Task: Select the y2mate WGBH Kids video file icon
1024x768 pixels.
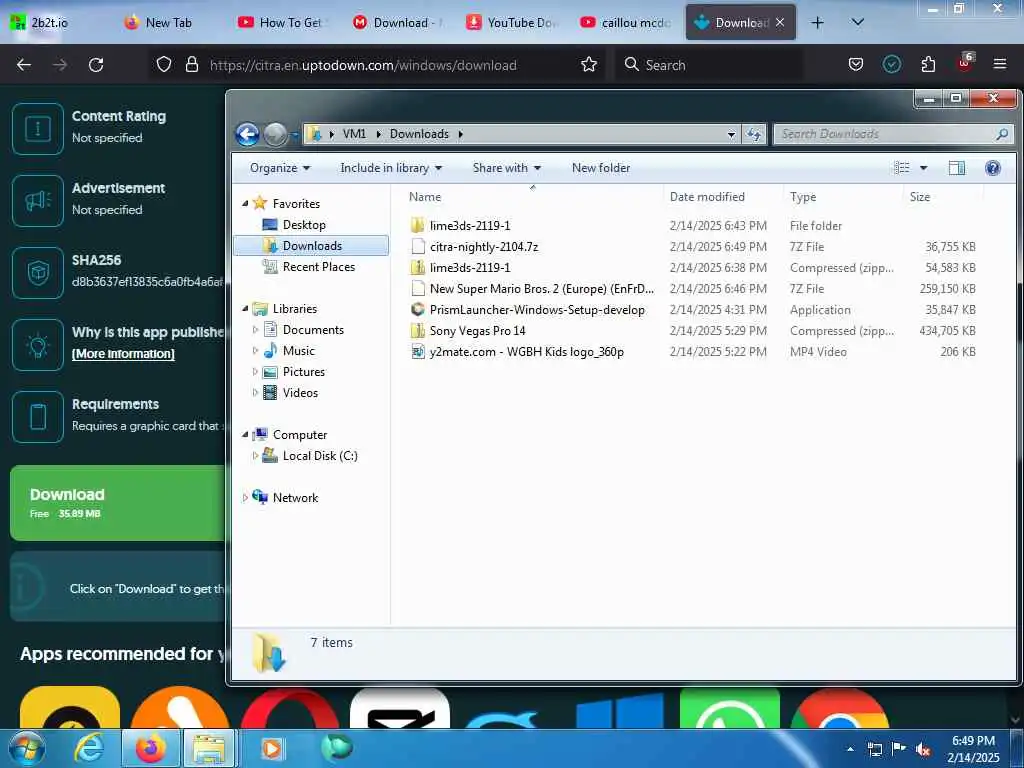Action: pyautogui.click(x=418, y=351)
